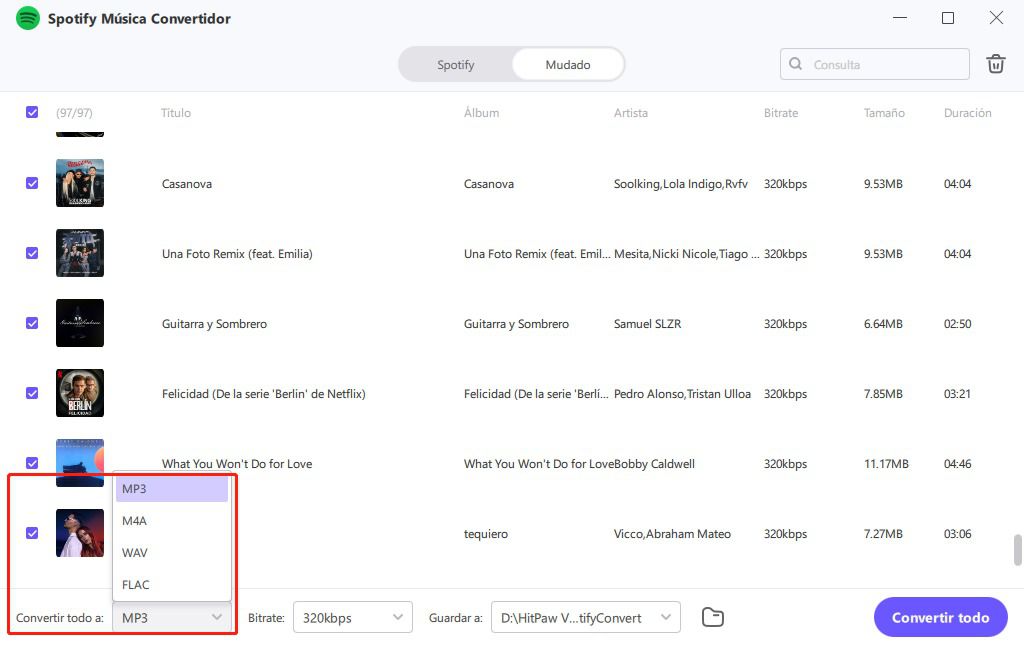Deselect the Guitarra y Sombrero checkbox

coord(32,324)
